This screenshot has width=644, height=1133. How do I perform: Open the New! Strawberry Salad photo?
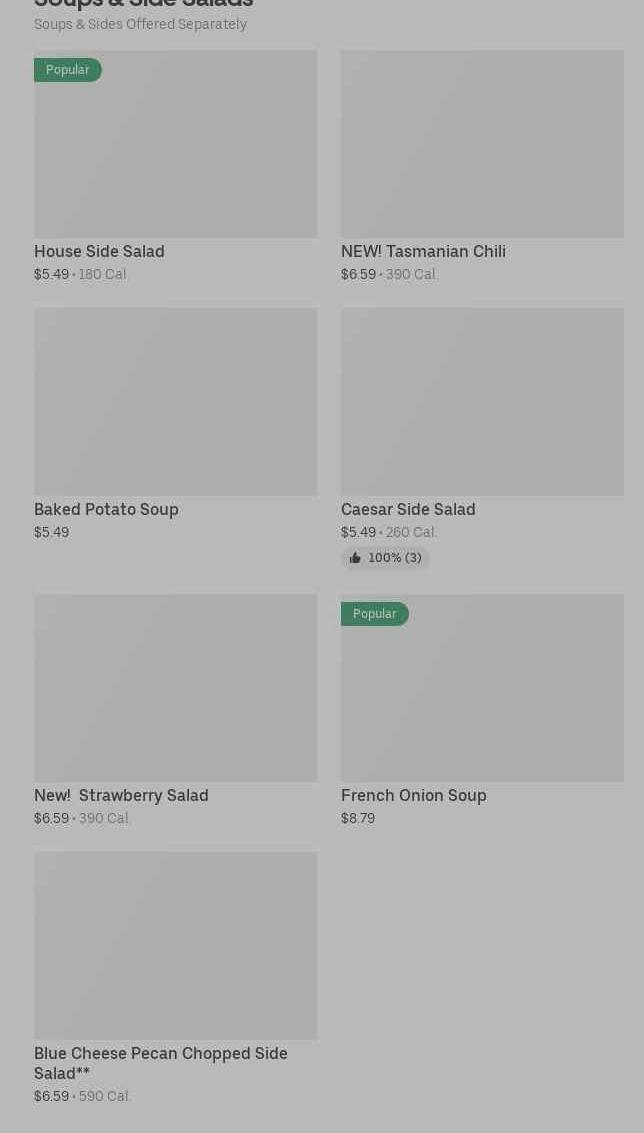[175, 688]
